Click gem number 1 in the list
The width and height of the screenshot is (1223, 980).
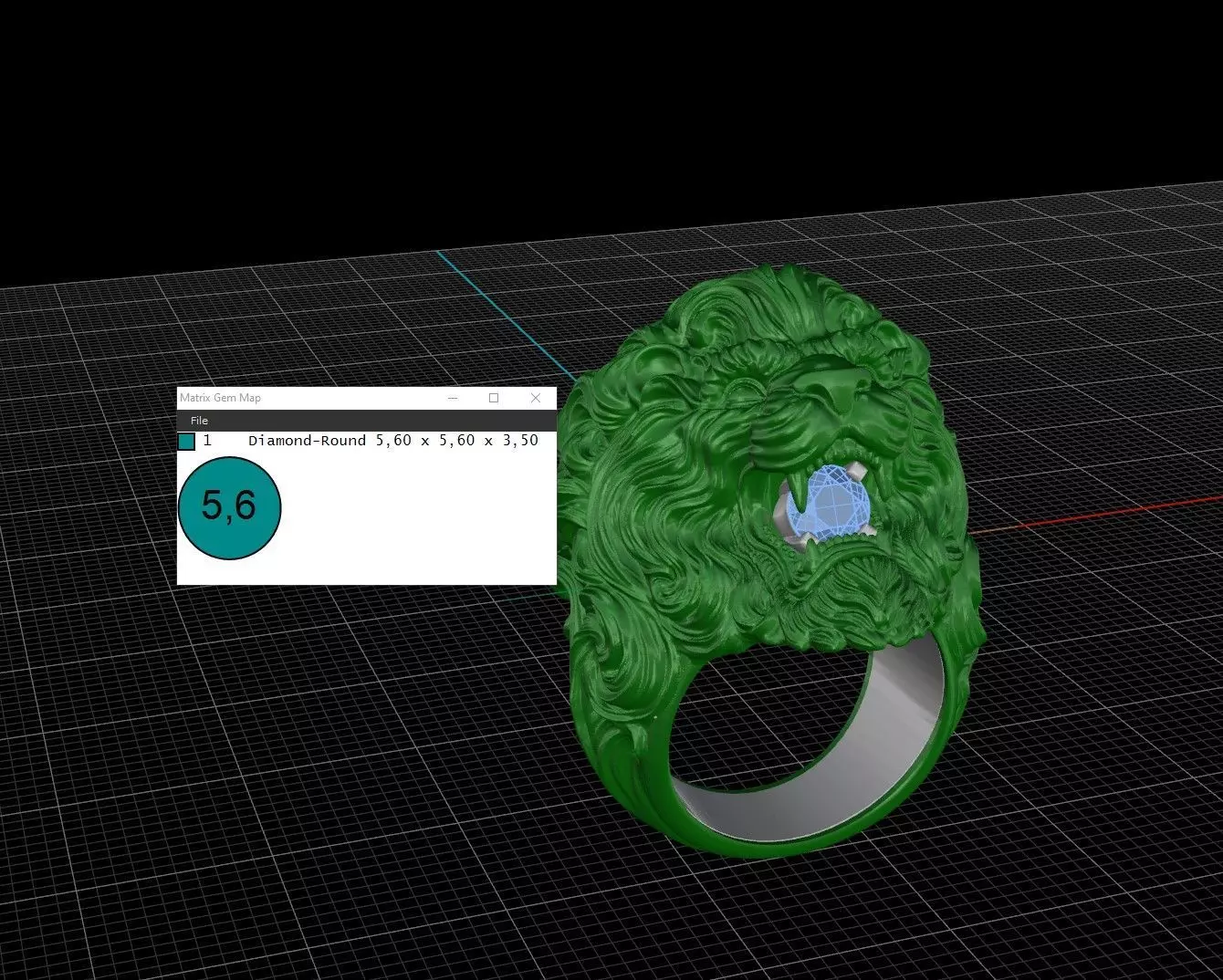tap(207, 441)
